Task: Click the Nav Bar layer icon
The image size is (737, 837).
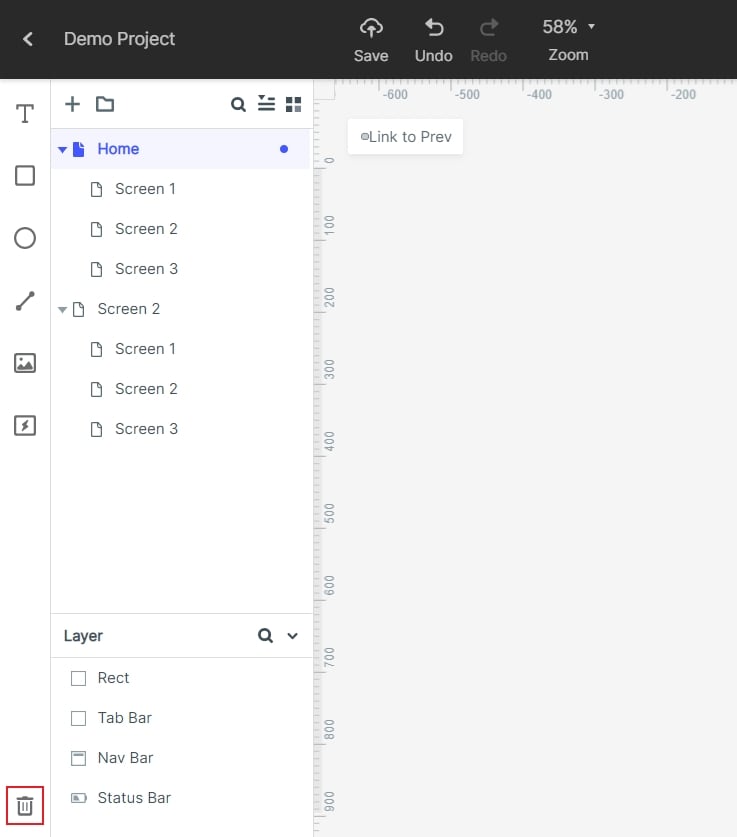Action: [x=78, y=759]
